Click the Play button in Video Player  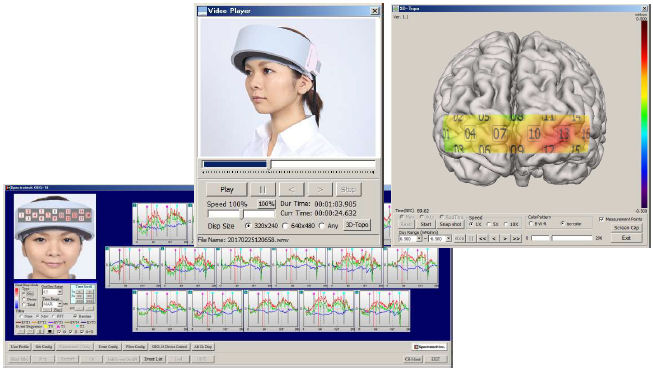[x=227, y=189]
